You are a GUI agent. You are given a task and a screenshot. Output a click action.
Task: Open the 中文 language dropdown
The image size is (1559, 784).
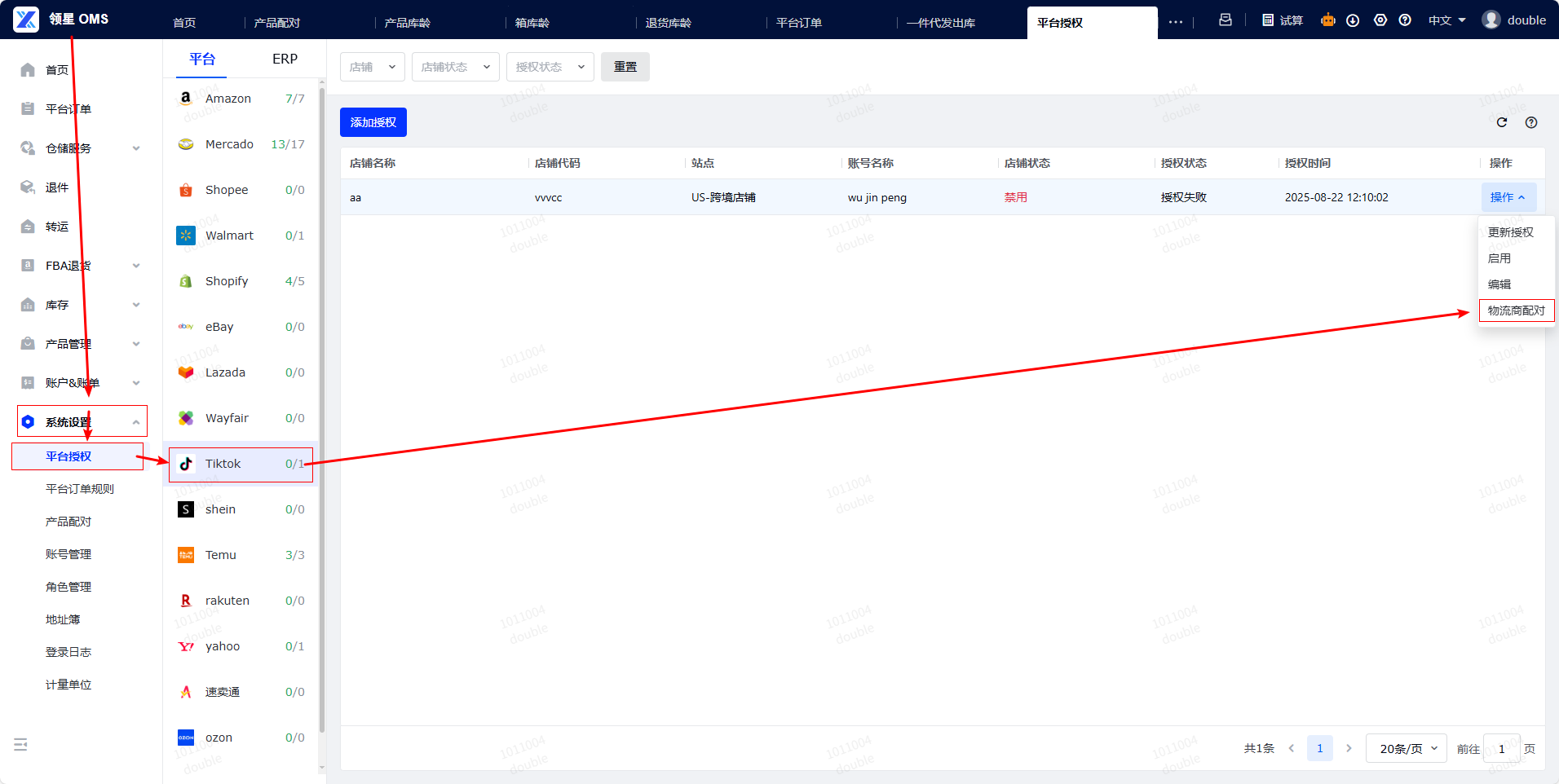pyautogui.click(x=1447, y=20)
